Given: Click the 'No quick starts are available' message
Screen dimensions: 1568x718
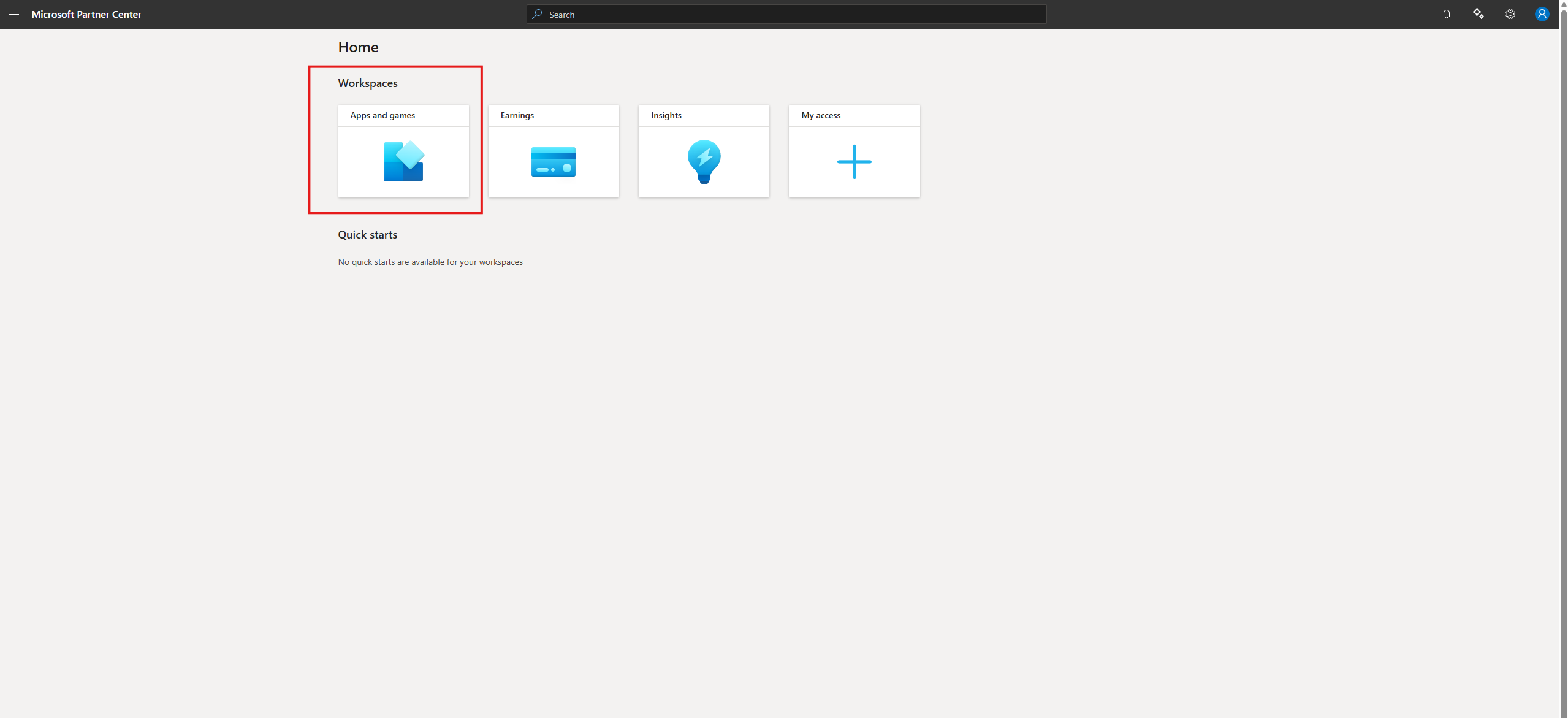Looking at the screenshot, I should pos(430,262).
